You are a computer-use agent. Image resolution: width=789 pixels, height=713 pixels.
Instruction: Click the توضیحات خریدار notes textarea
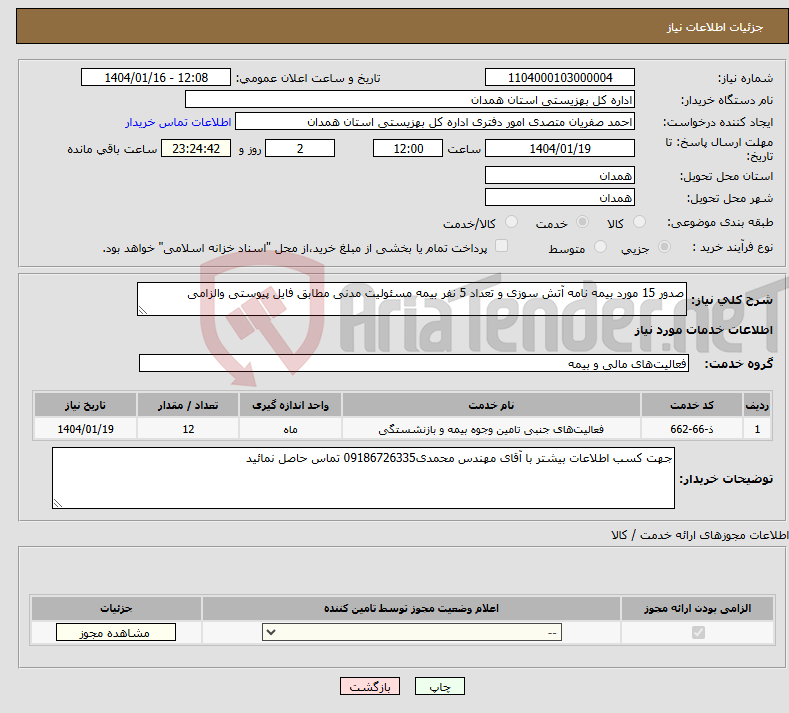point(363,478)
